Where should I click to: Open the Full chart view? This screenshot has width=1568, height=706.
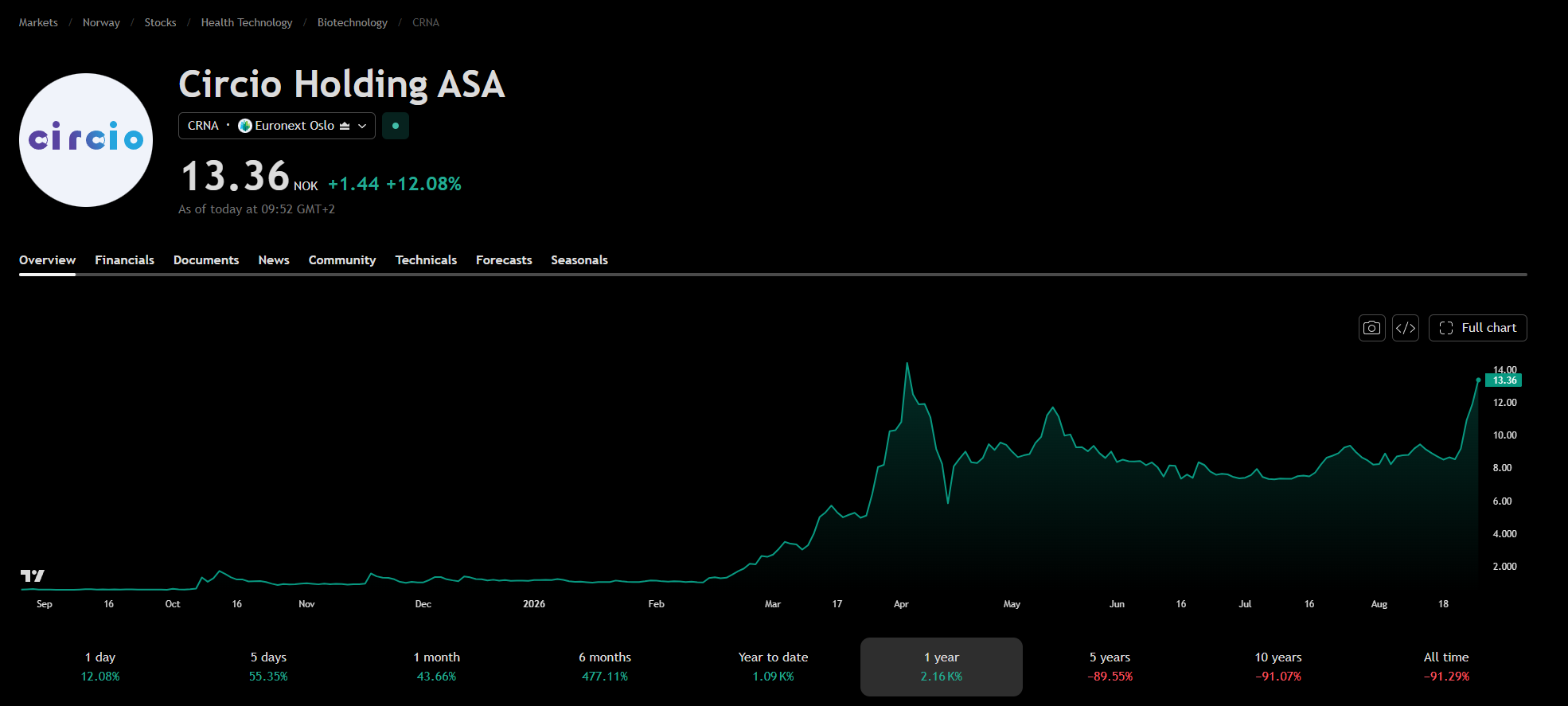(1477, 328)
